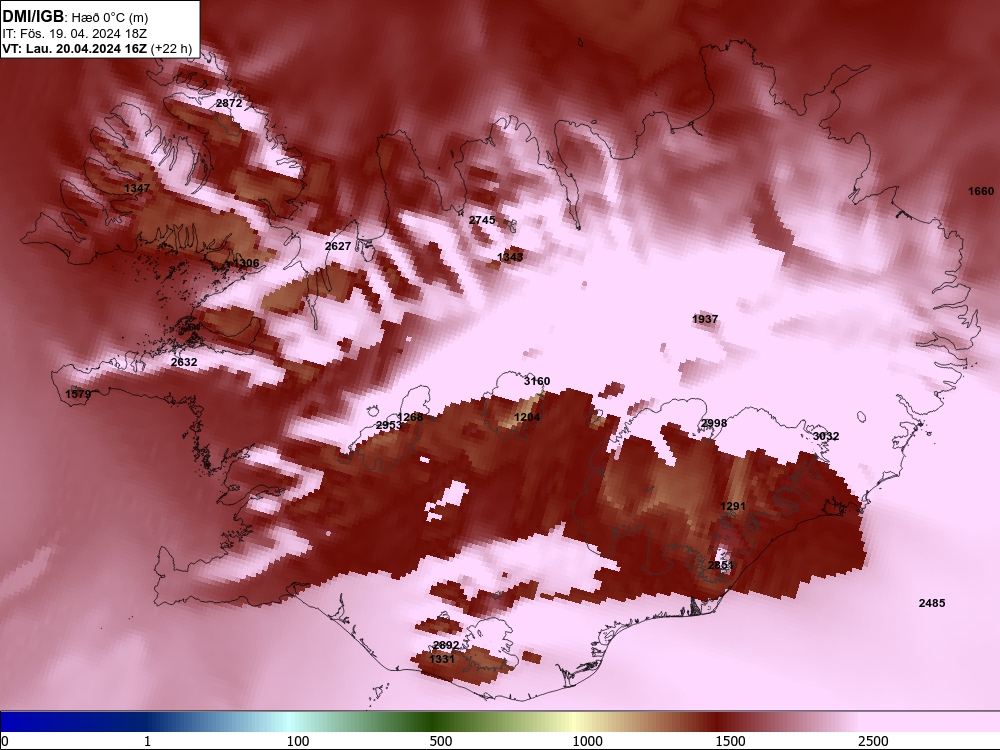Click the color scale label 0
Screen dimensions: 1000x750
[x=5, y=741]
